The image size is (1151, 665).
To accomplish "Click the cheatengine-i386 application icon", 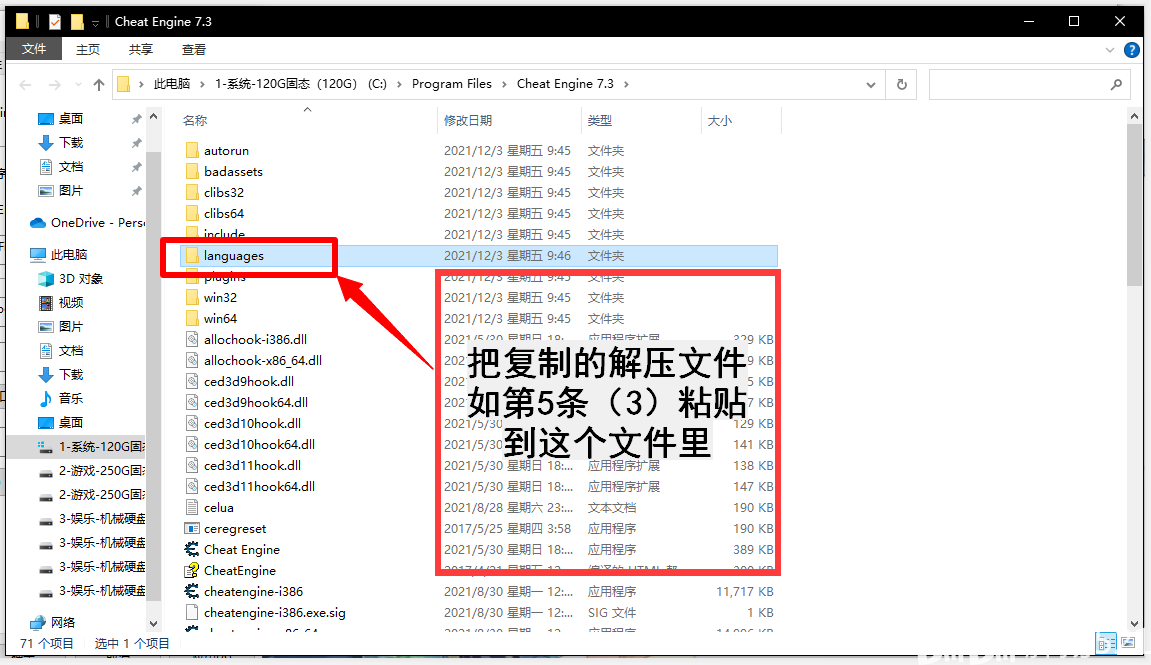I will (x=192, y=592).
